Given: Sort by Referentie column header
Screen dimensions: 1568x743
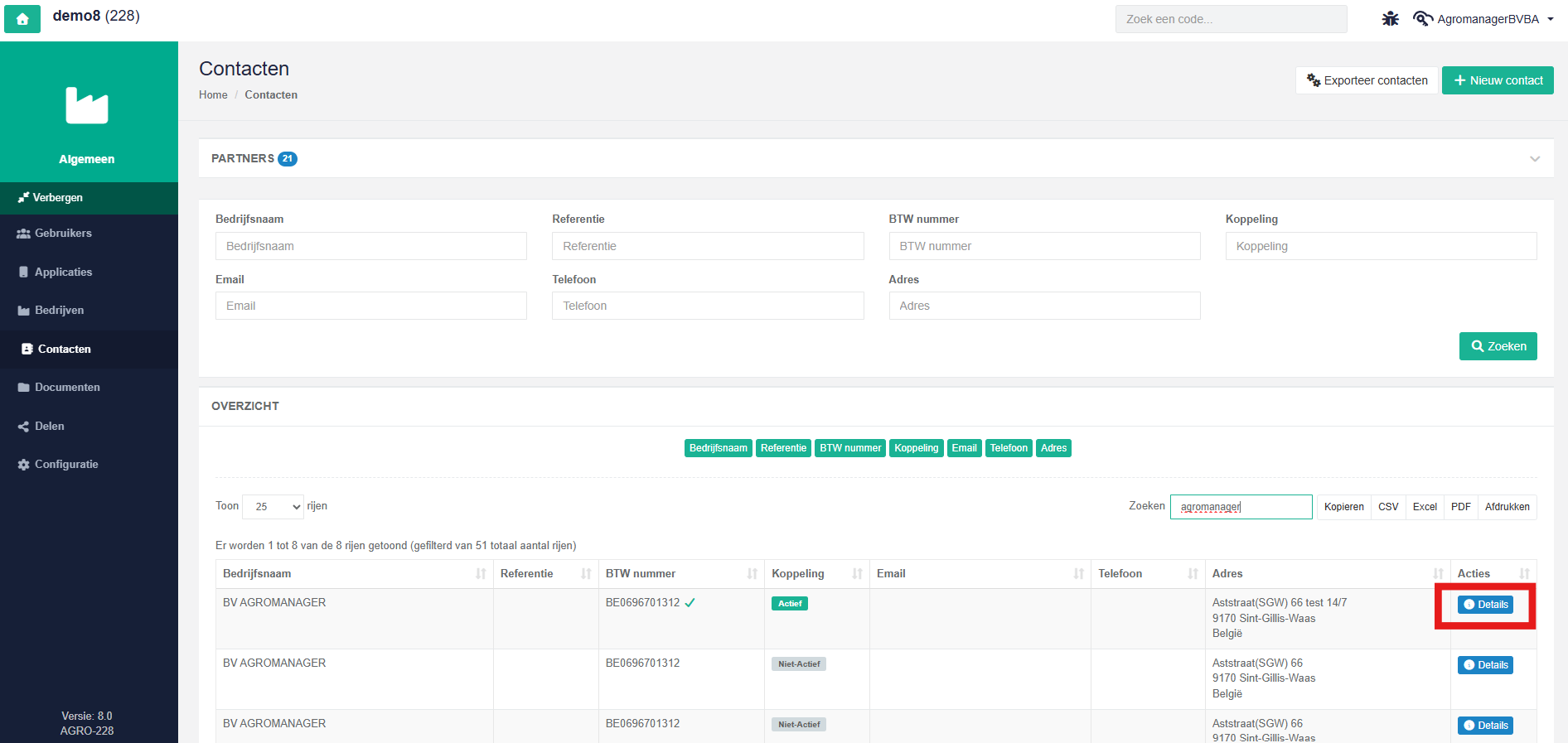Looking at the screenshot, I should click(x=545, y=573).
